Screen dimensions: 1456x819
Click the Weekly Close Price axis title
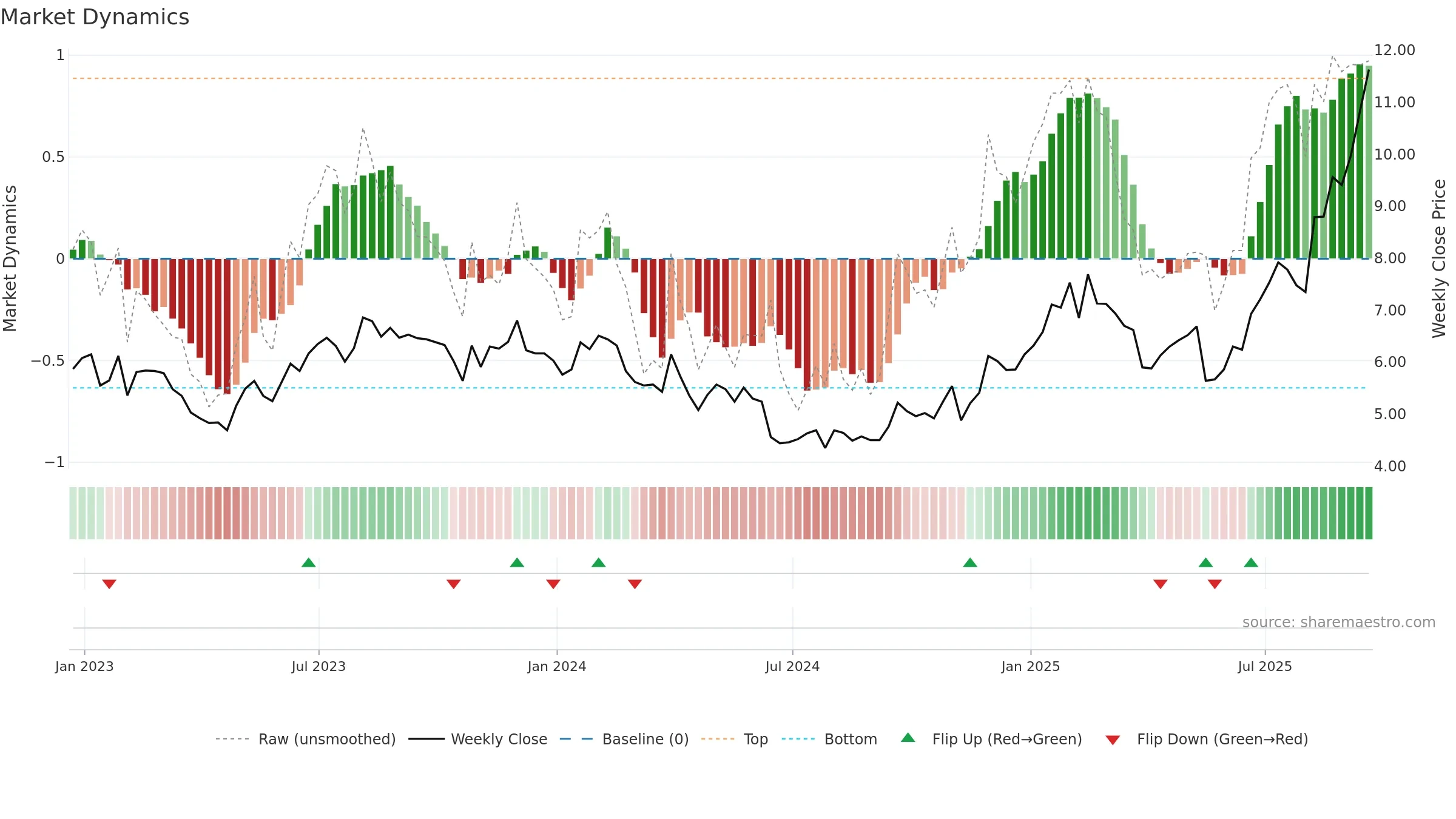(x=1439, y=258)
